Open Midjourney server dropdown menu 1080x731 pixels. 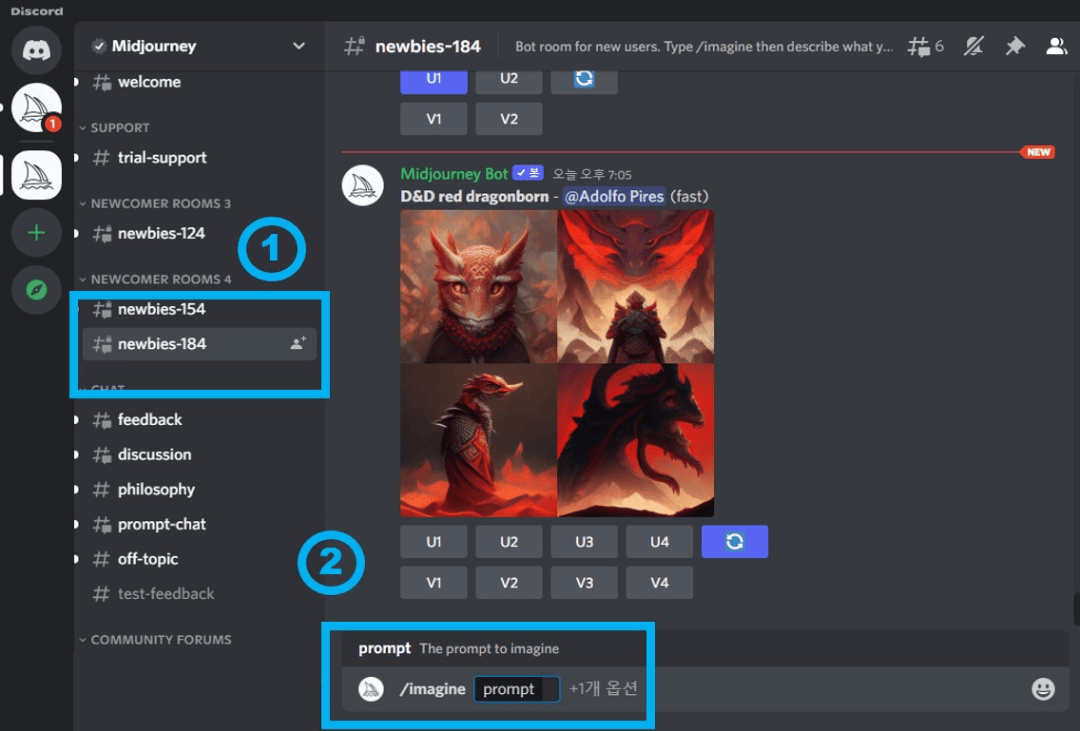click(298, 46)
